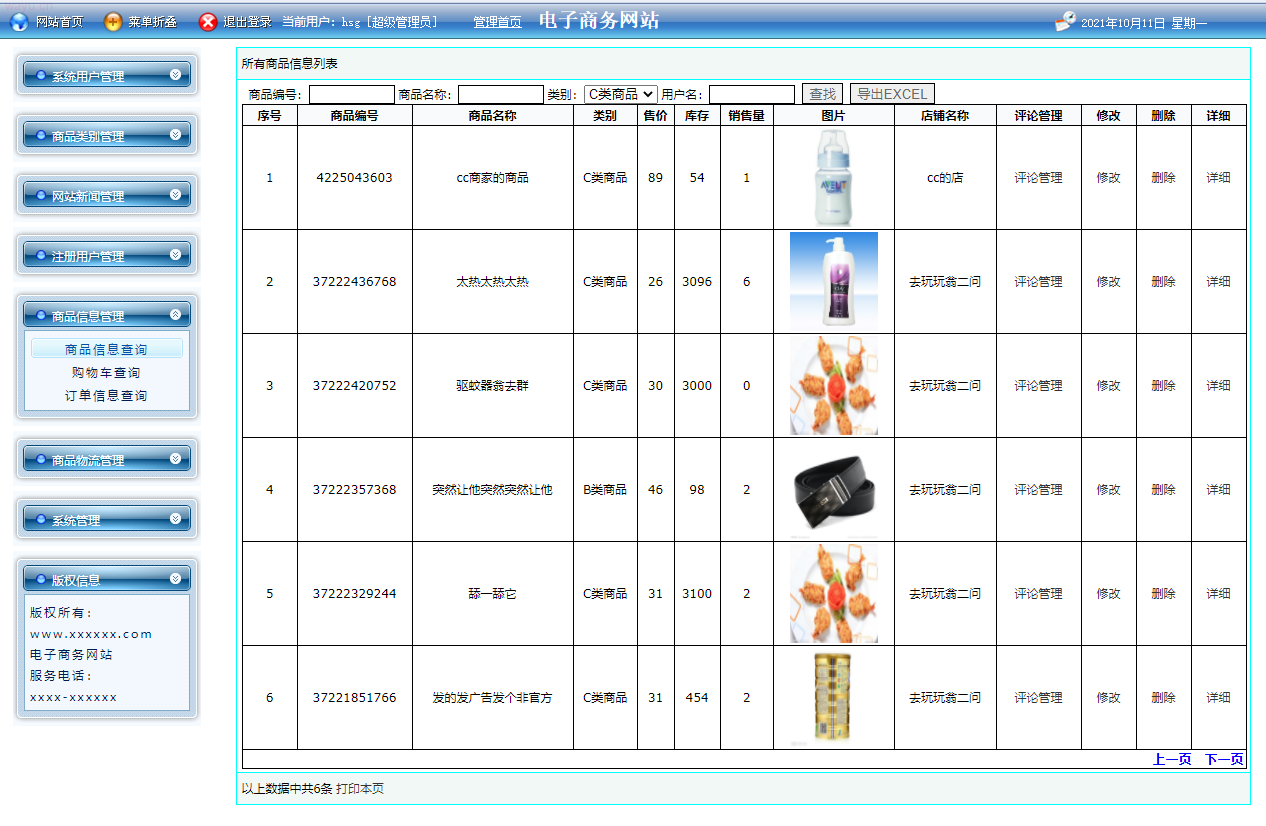The width and height of the screenshot is (1266, 826).
Task: Go to 管理首页 link
Action: pos(497,22)
